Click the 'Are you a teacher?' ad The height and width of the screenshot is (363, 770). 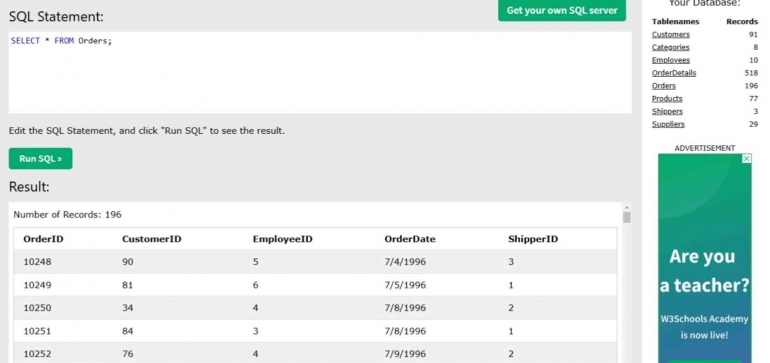pyautogui.click(x=705, y=258)
